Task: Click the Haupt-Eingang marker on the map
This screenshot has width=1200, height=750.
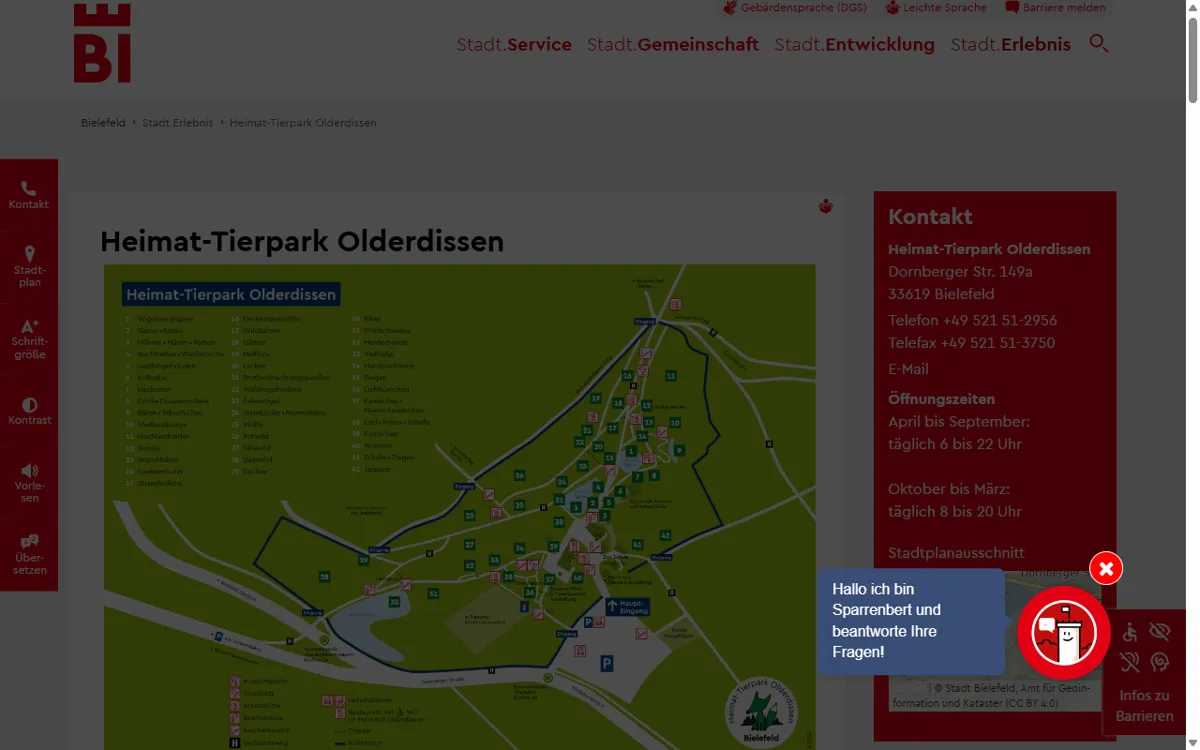Action: tap(628, 606)
